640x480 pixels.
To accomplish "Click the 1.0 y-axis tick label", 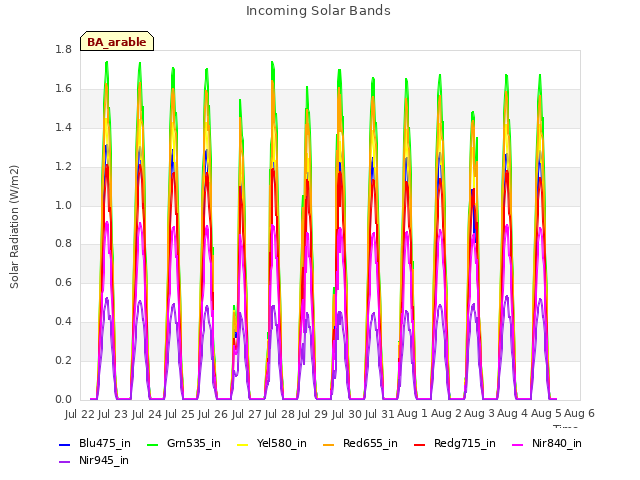I will 63,205.
